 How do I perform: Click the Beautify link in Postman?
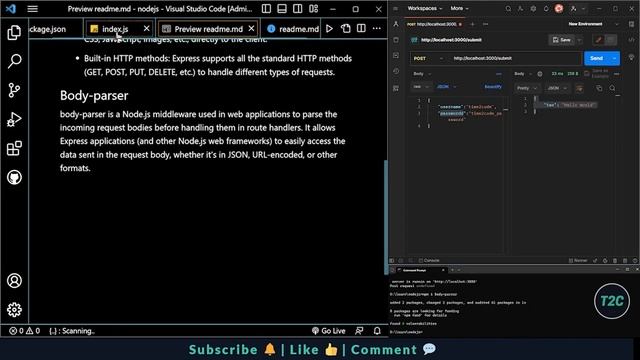(x=493, y=87)
